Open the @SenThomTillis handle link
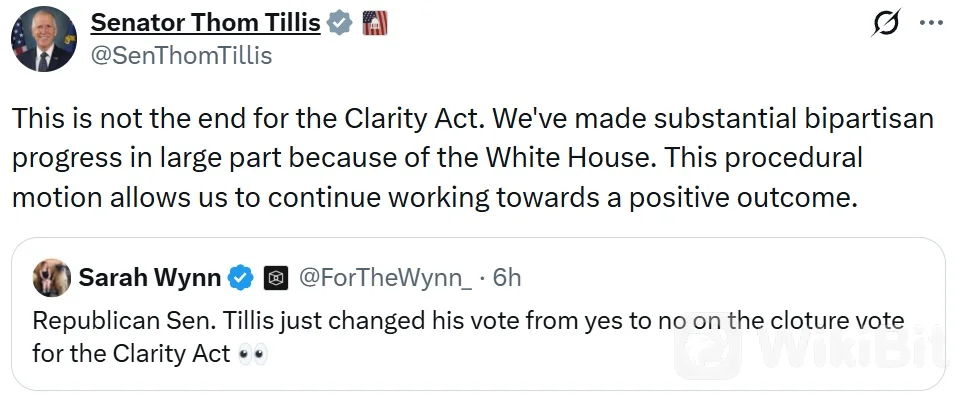The height and width of the screenshot is (402, 967). click(181, 56)
